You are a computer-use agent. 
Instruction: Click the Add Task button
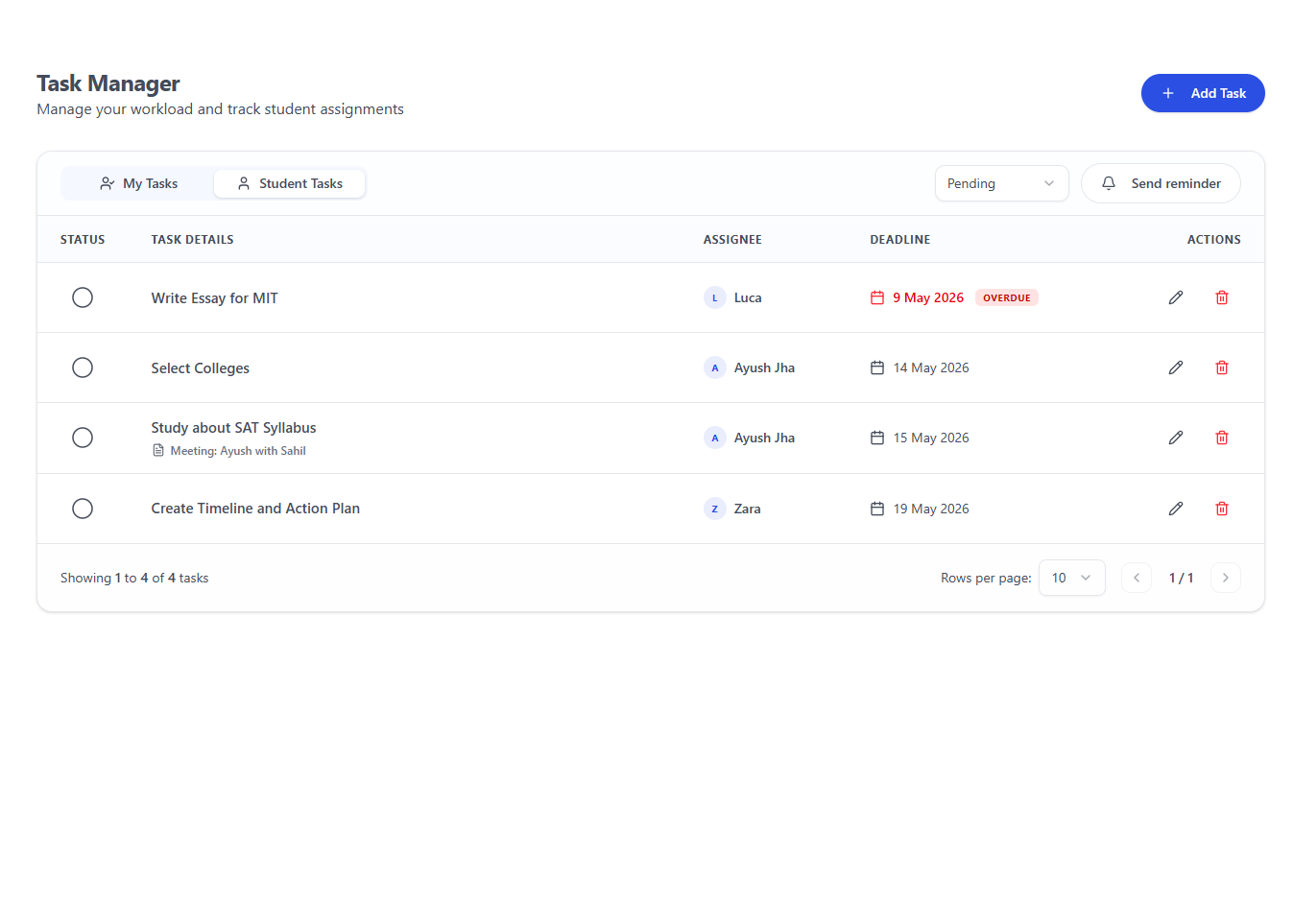(1203, 93)
